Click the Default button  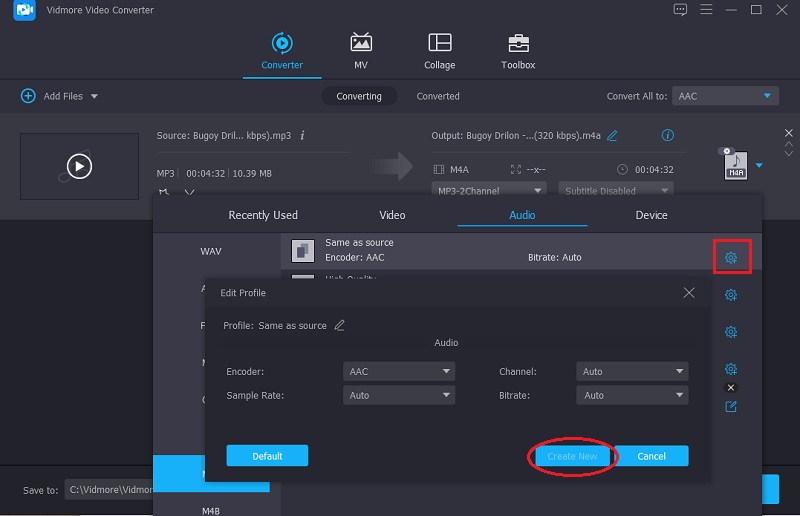(267, 456)
